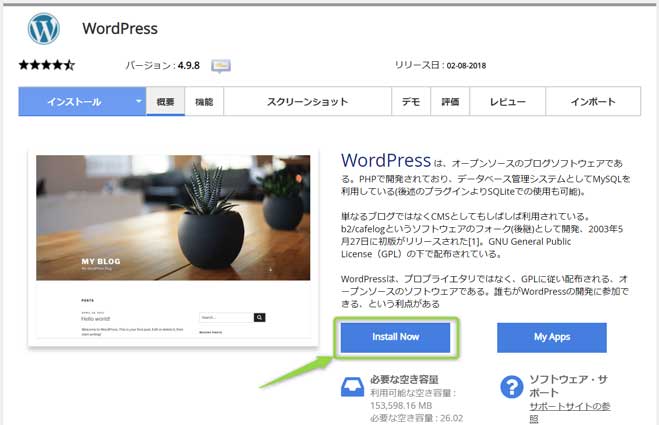Open the 評価 tab
The height and width of the screenshot is (425, 659).
click(450, 101)
